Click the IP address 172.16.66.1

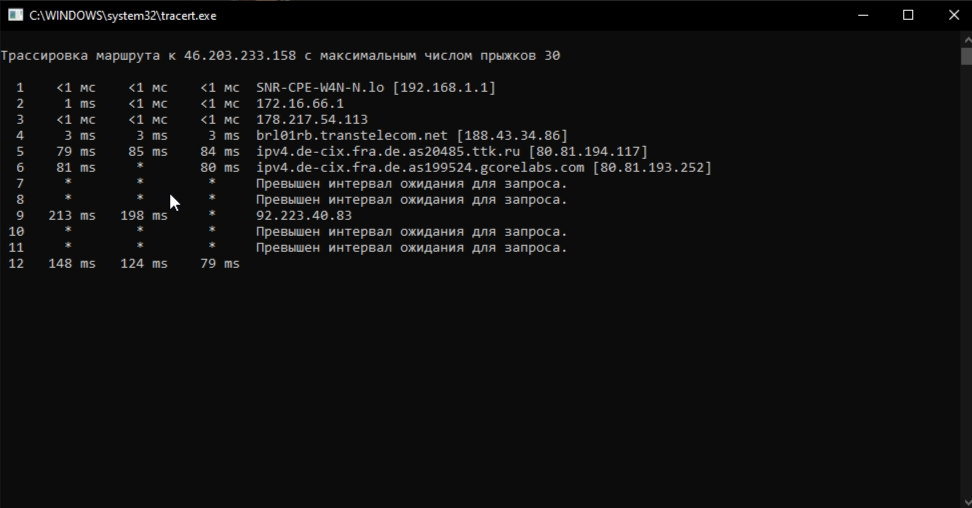[x=300, y=104]
